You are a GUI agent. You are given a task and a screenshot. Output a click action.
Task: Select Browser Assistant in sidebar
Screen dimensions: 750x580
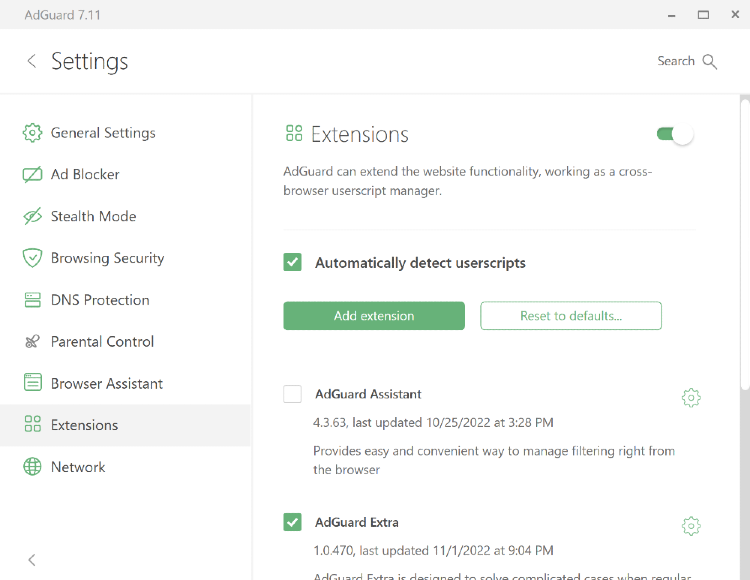[125, 383]
